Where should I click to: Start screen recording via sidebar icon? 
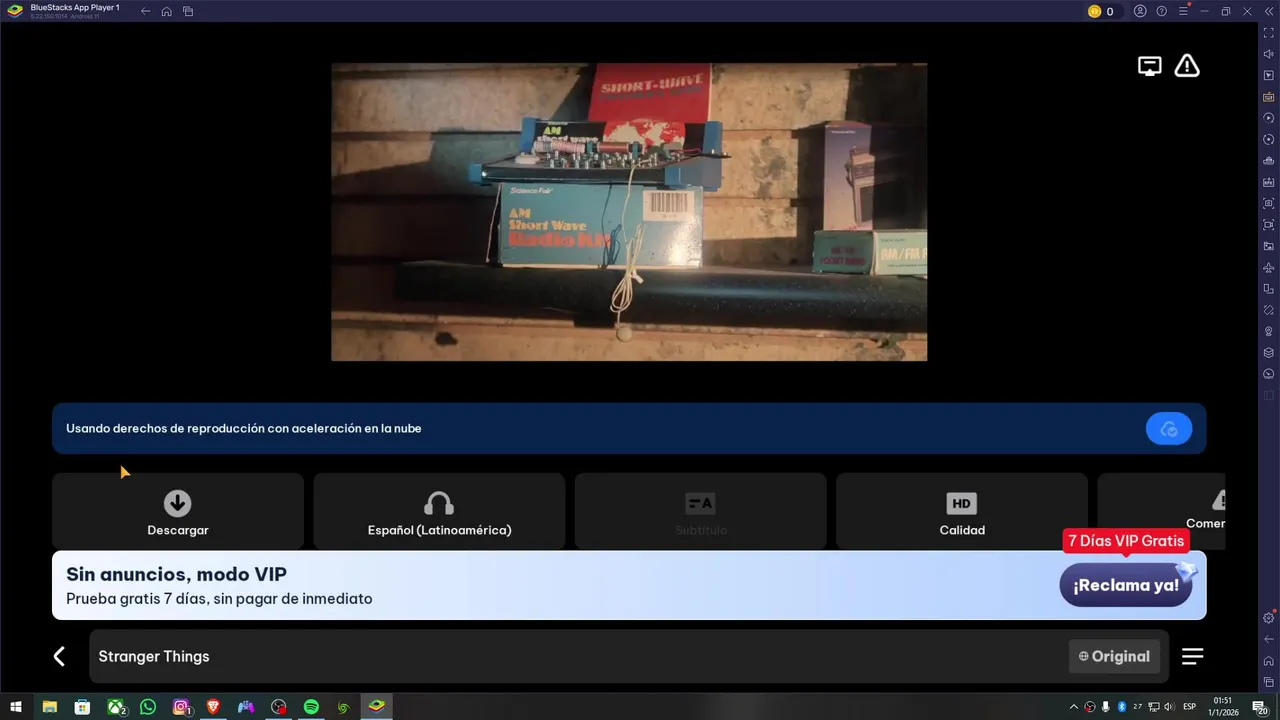pos(1269,225)
